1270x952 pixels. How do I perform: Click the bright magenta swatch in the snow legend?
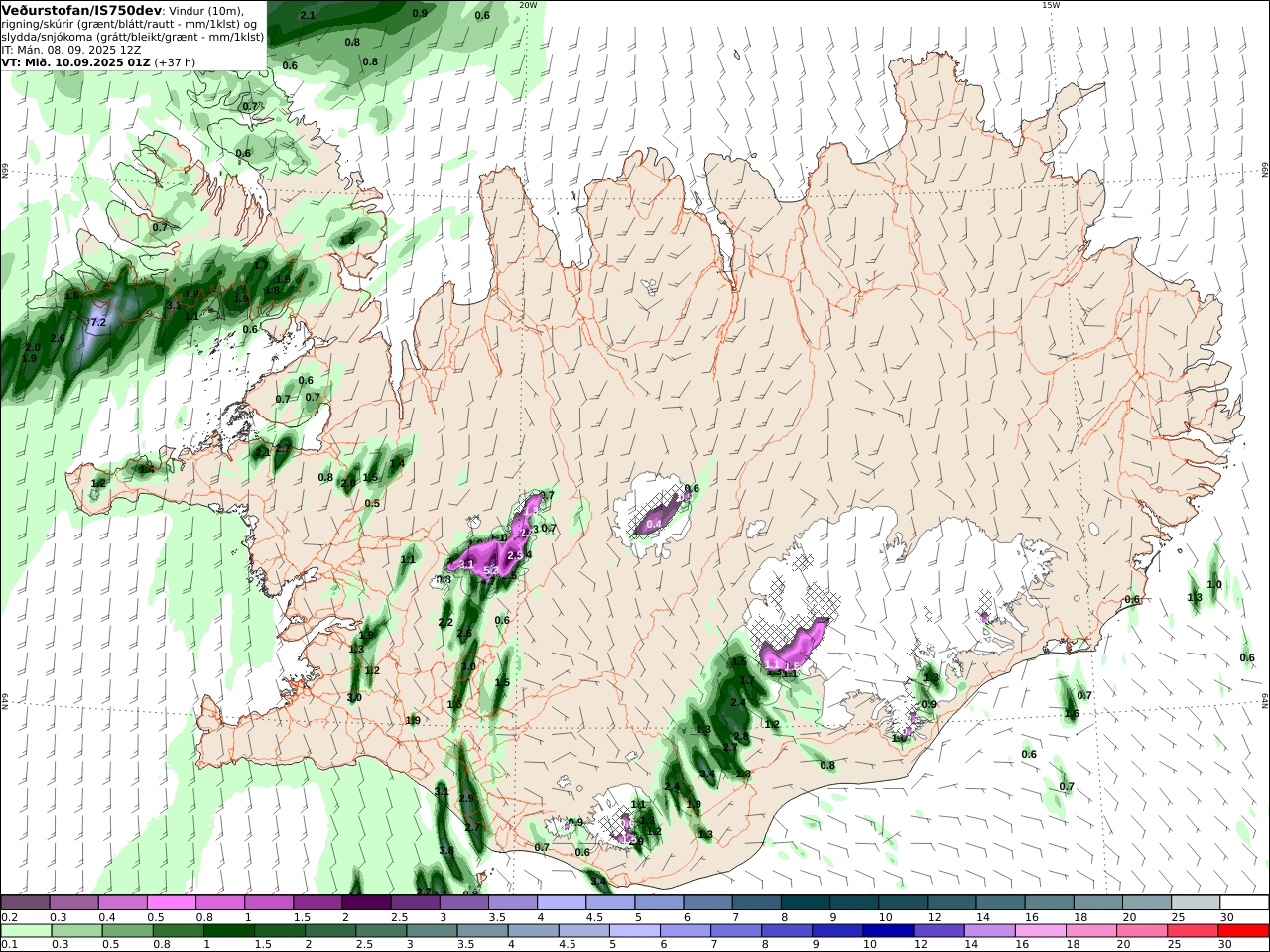coord(172,903)
